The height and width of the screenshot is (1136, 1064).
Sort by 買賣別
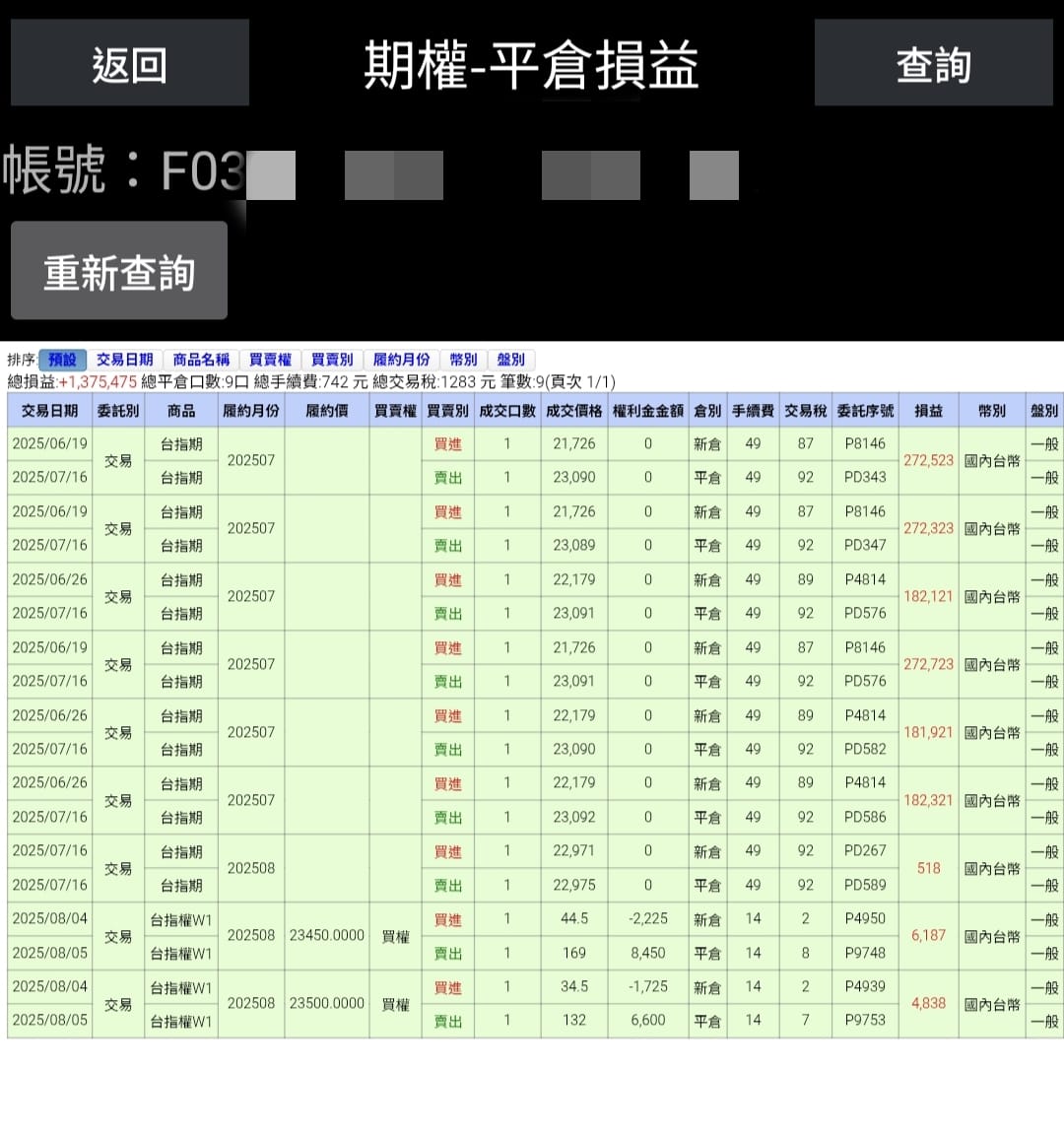tap(332, 360)
